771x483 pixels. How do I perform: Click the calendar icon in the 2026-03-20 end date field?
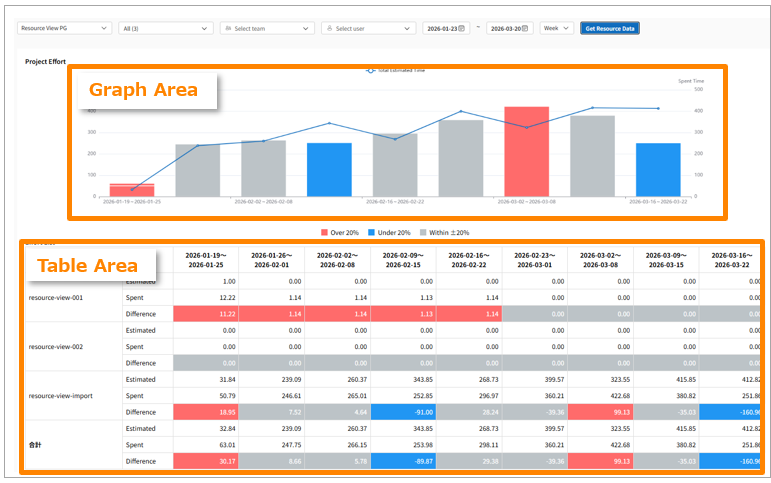point(525,29)
